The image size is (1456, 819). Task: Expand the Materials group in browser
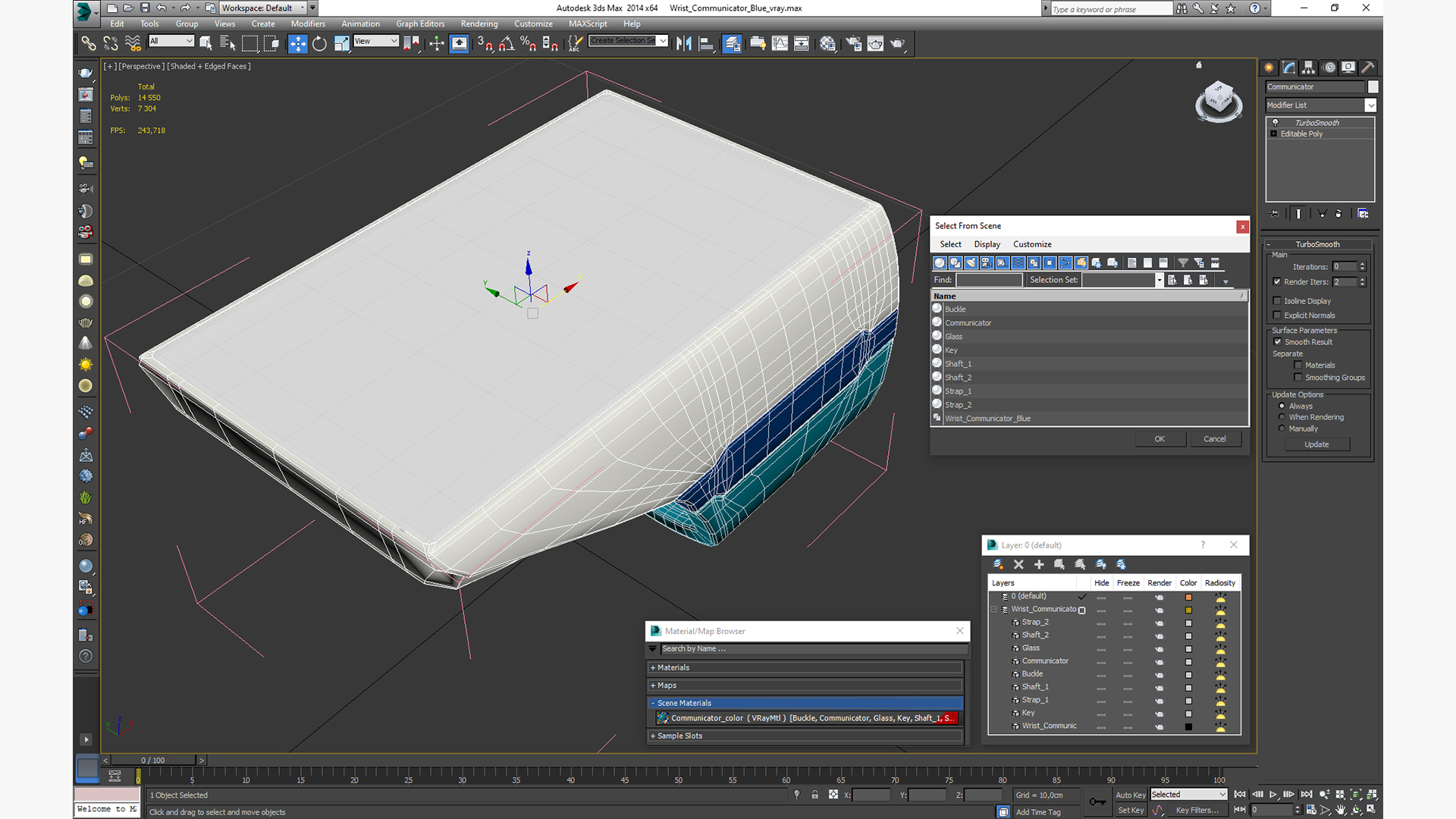pos(805,667)
